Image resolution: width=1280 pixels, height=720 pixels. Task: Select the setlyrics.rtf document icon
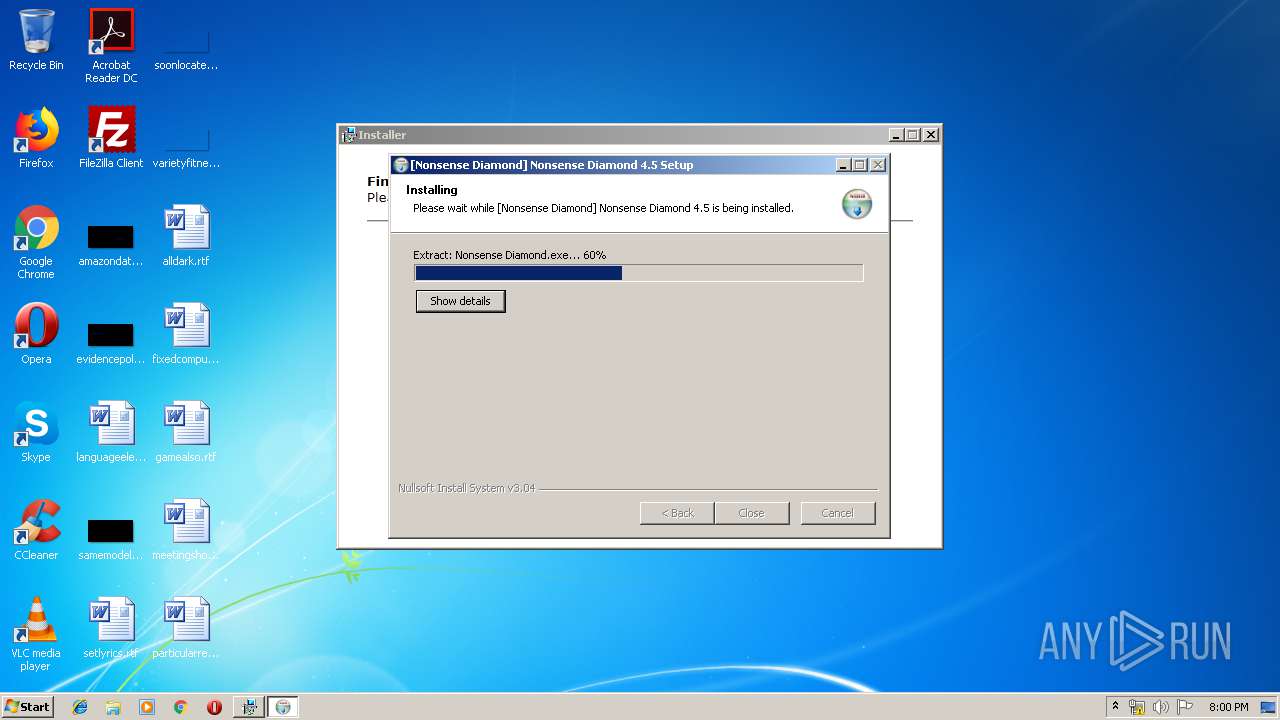111,628
